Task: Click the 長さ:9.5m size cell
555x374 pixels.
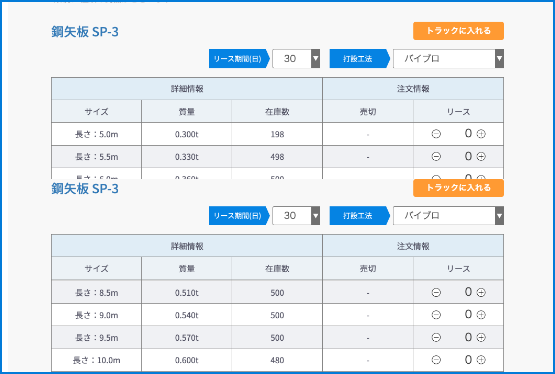Action: [x=97, y=338]
